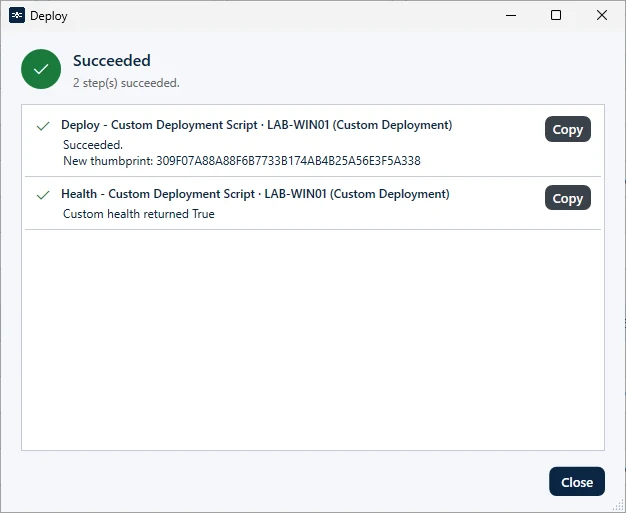Select the 'Succeeded' heading text
626x513 pixels.
[x=112, y=61]
